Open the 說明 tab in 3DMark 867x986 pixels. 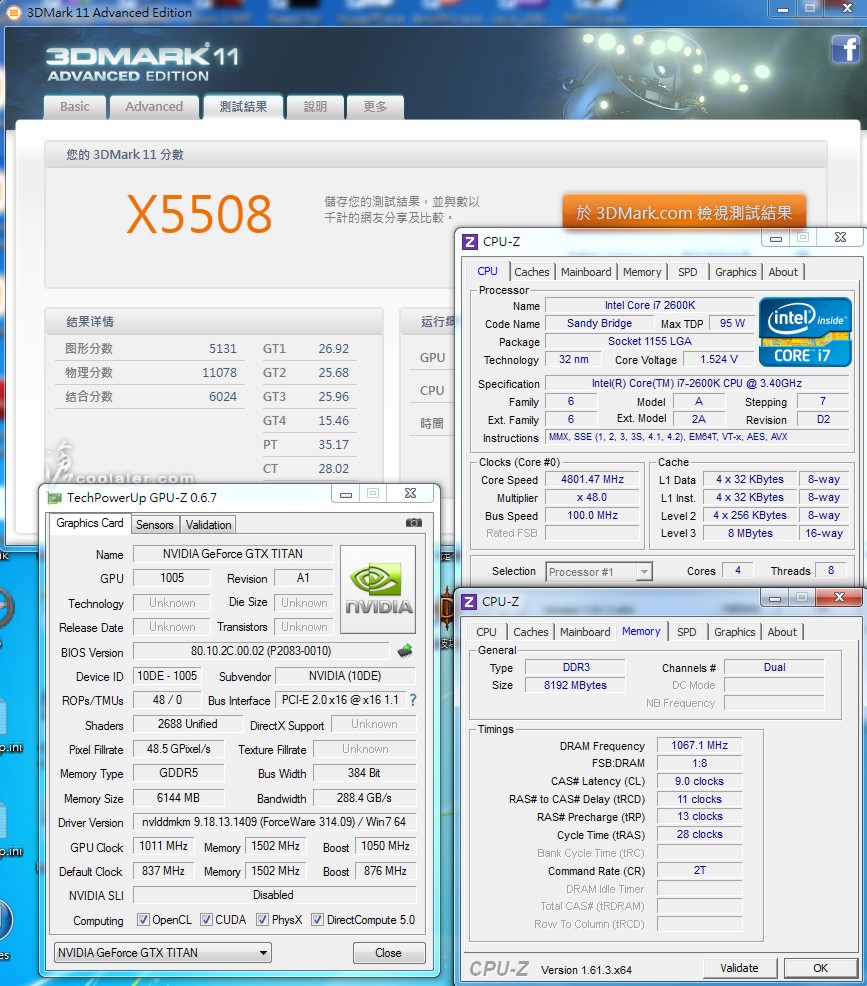coord(316,107)
